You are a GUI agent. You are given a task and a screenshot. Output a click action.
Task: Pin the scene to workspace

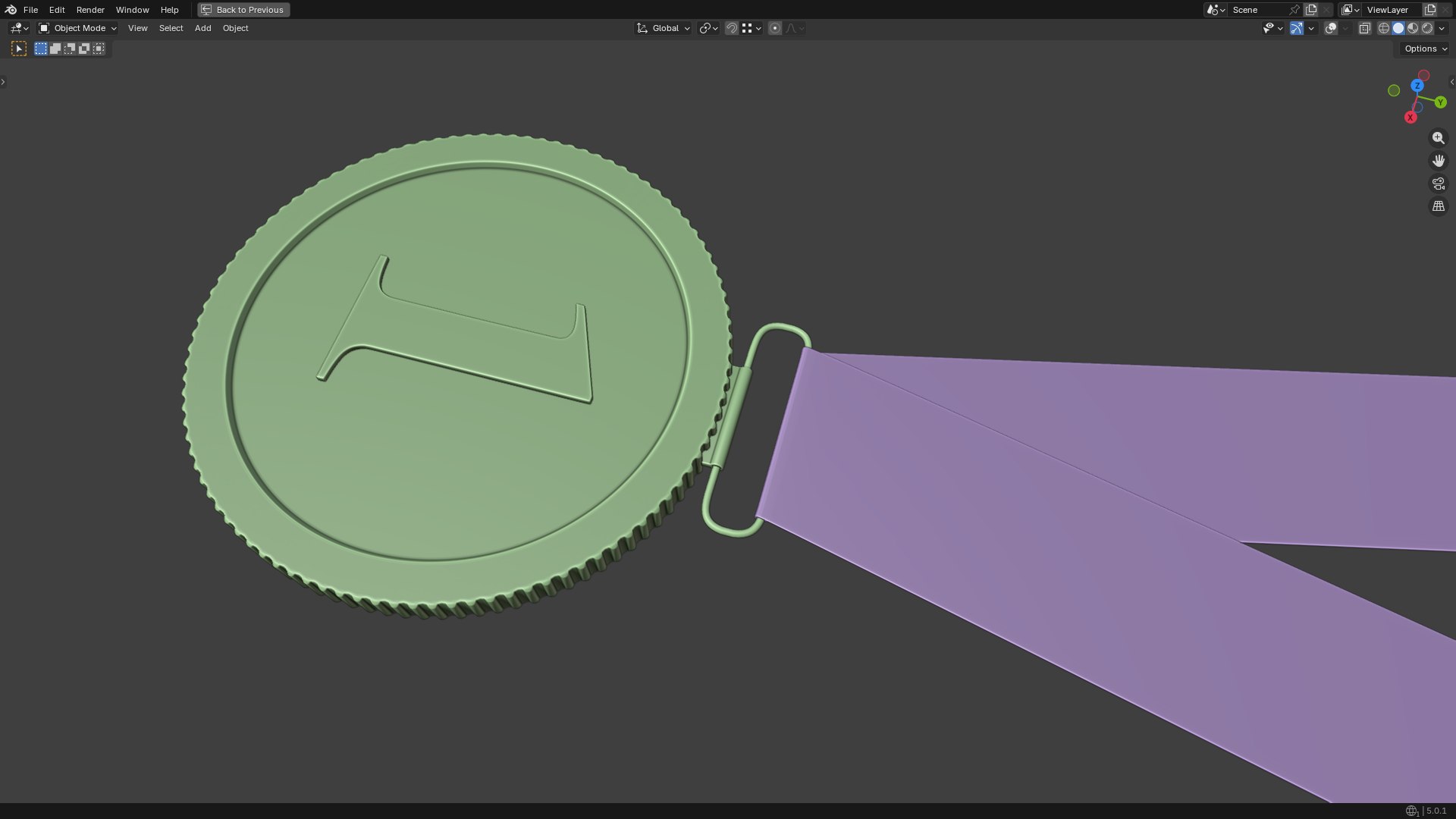[x=1294, y=10]
